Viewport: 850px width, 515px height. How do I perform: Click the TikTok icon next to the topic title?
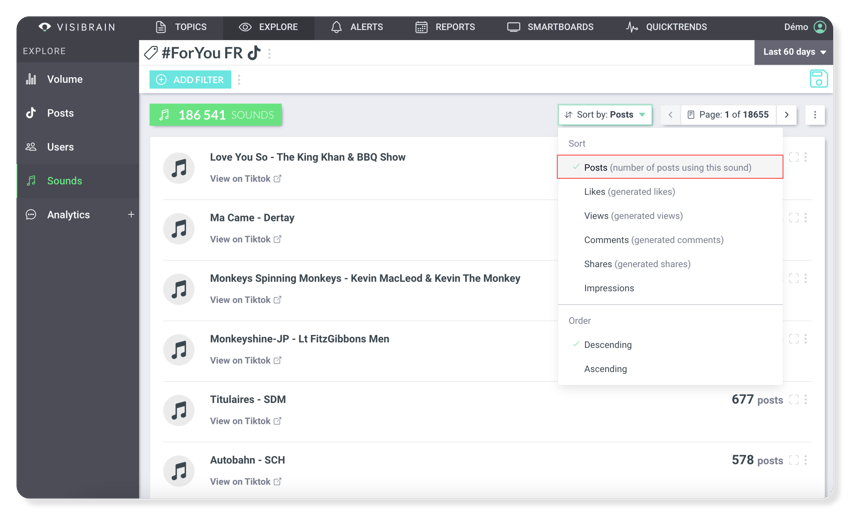(254, 53)
